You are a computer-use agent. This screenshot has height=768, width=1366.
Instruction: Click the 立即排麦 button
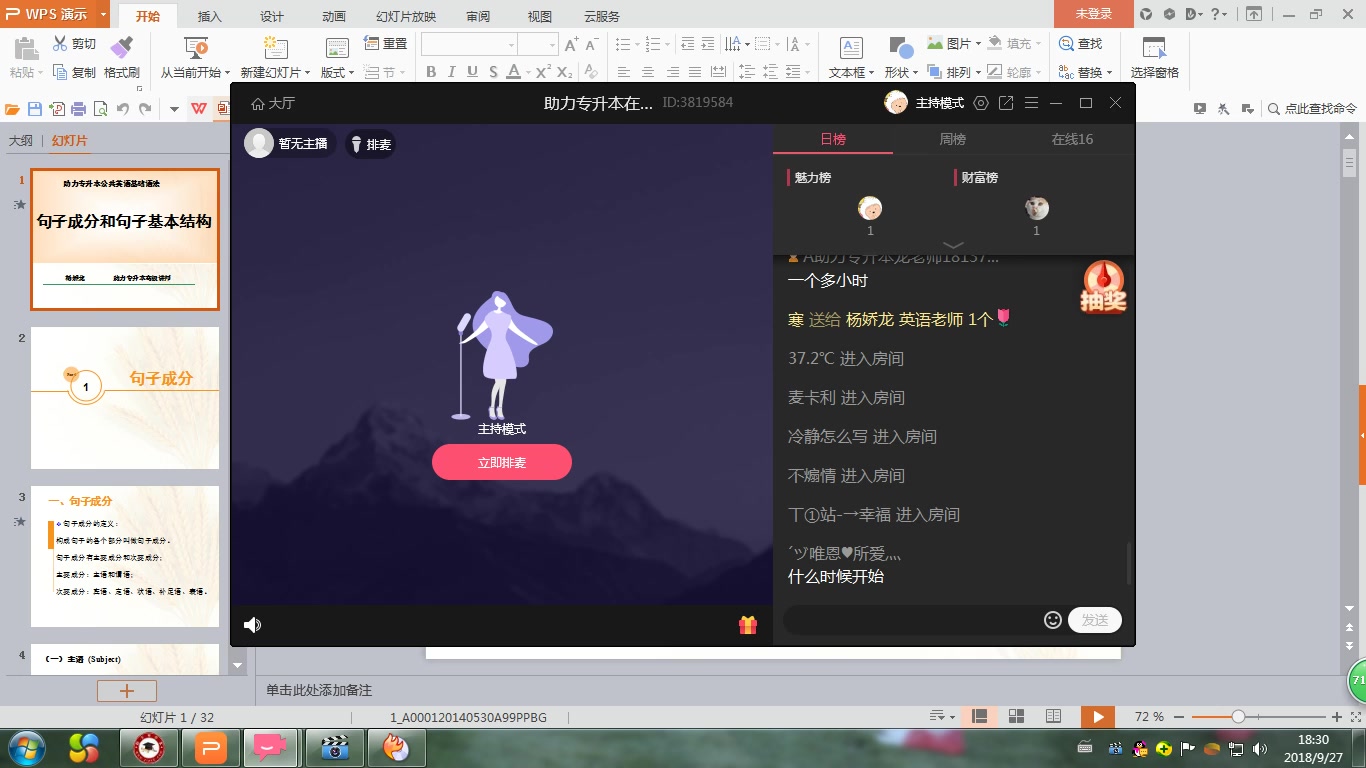502,462
